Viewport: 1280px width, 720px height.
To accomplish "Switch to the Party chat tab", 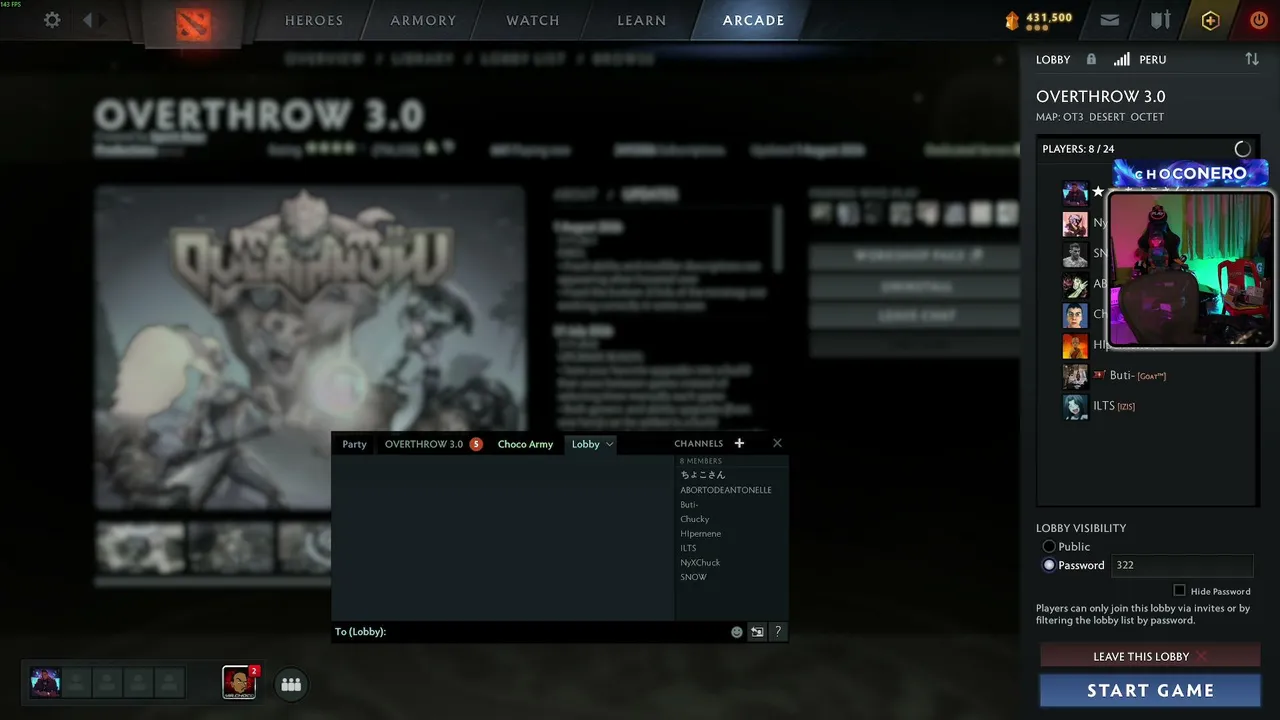I will click(354, 444).
